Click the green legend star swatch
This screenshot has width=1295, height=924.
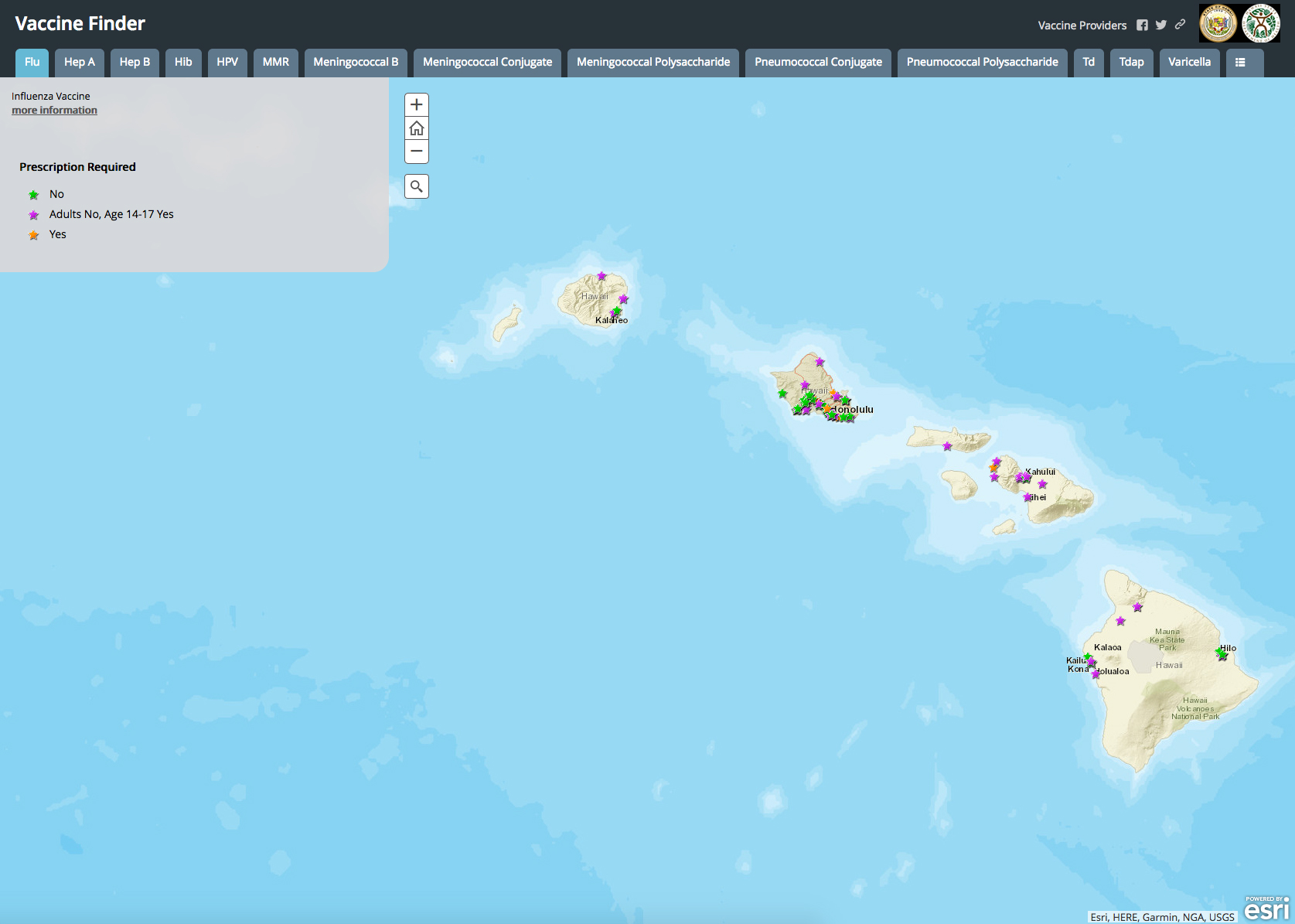33,194
